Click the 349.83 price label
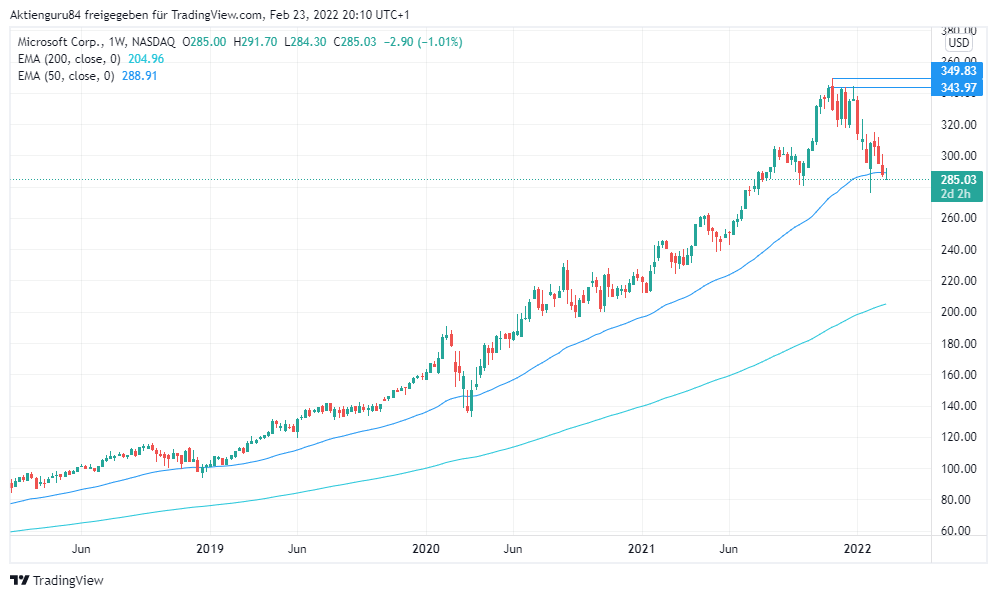This screenshot has width=997, height=598. (x=958, y=71)
